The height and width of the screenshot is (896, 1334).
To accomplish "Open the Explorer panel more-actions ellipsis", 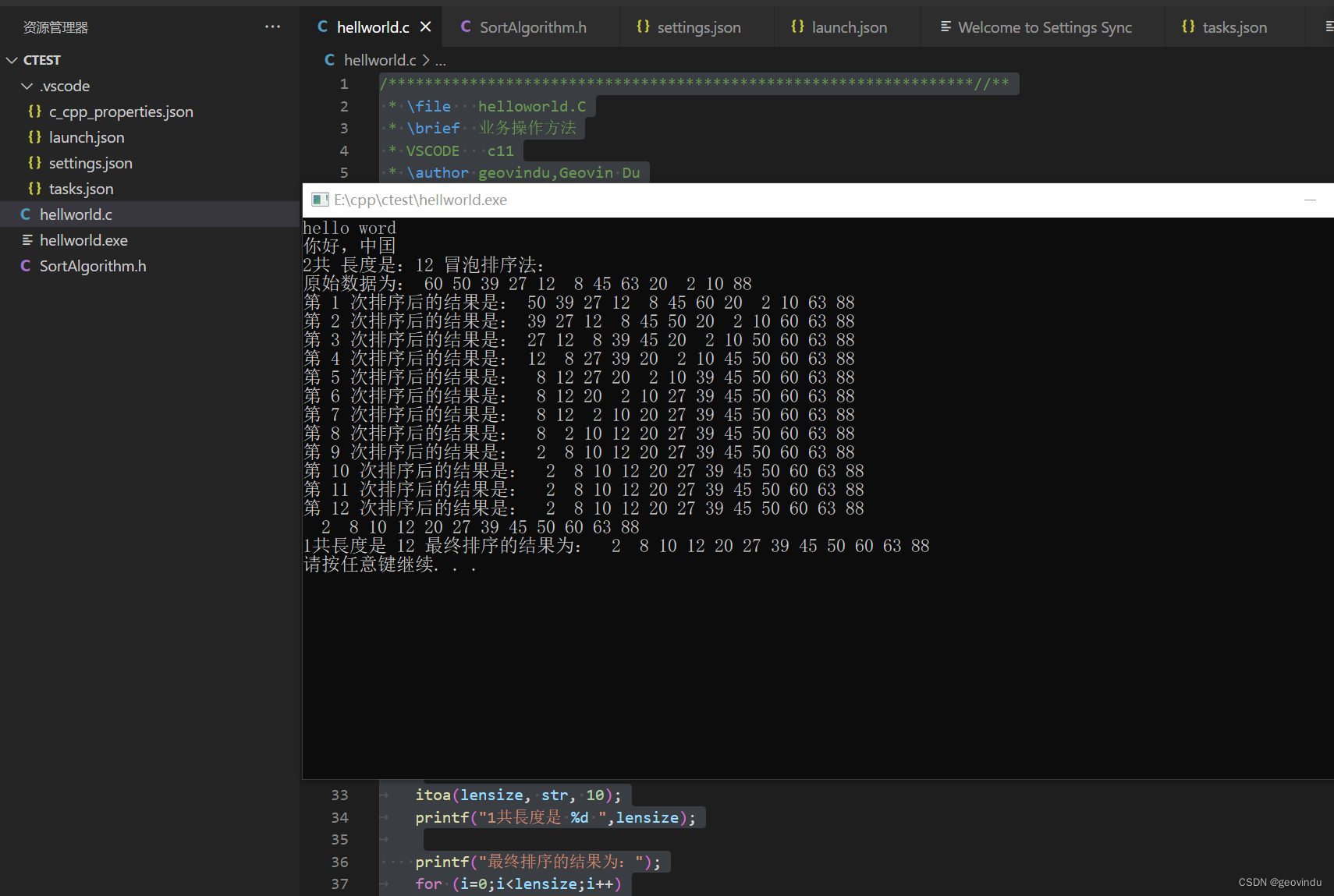I will [272, 27].
